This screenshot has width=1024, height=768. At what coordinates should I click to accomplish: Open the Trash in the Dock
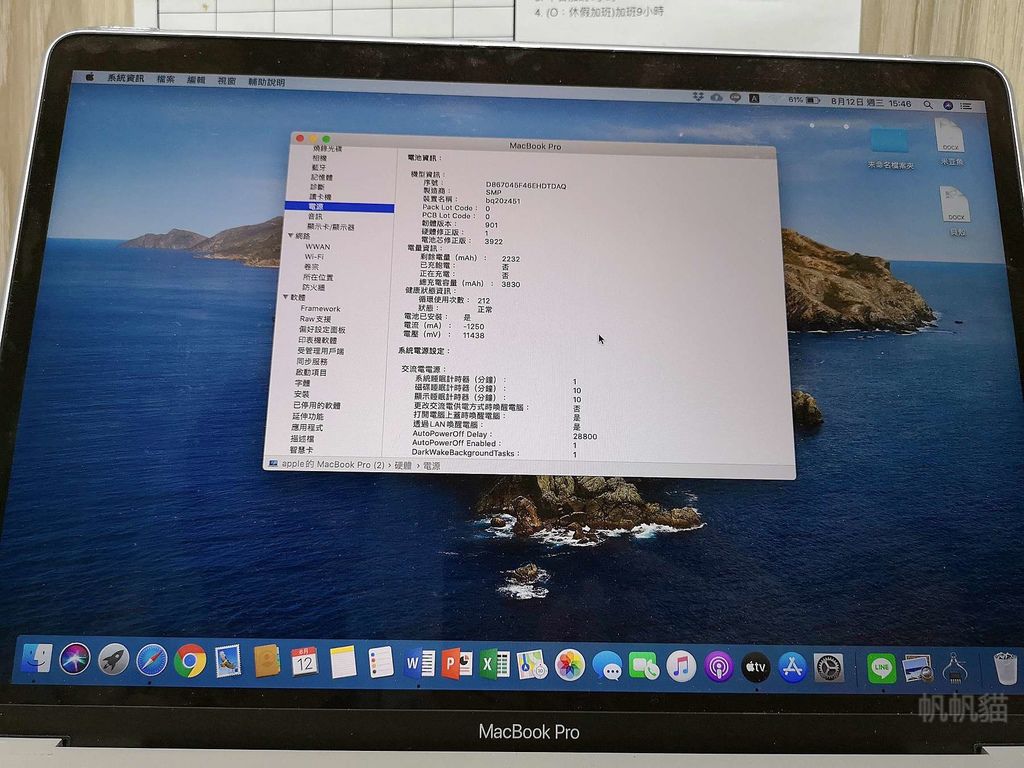(x=1005, y=669)
